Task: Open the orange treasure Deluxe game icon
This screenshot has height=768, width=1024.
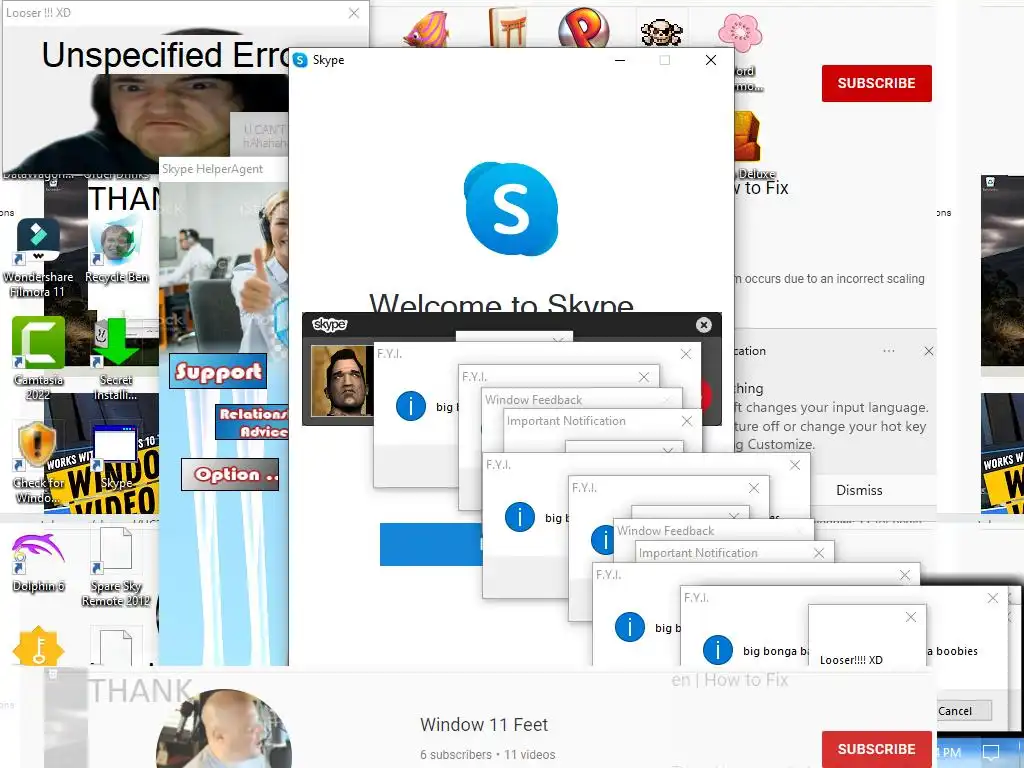Action: [x=748, y=136]
